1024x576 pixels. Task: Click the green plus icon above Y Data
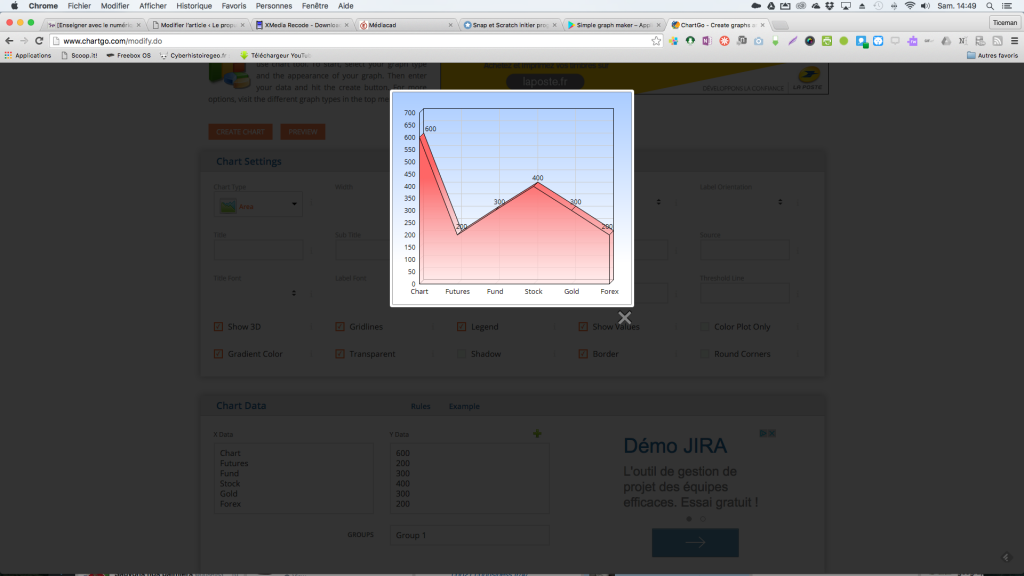pyautogui.click(x=537, y=433)
